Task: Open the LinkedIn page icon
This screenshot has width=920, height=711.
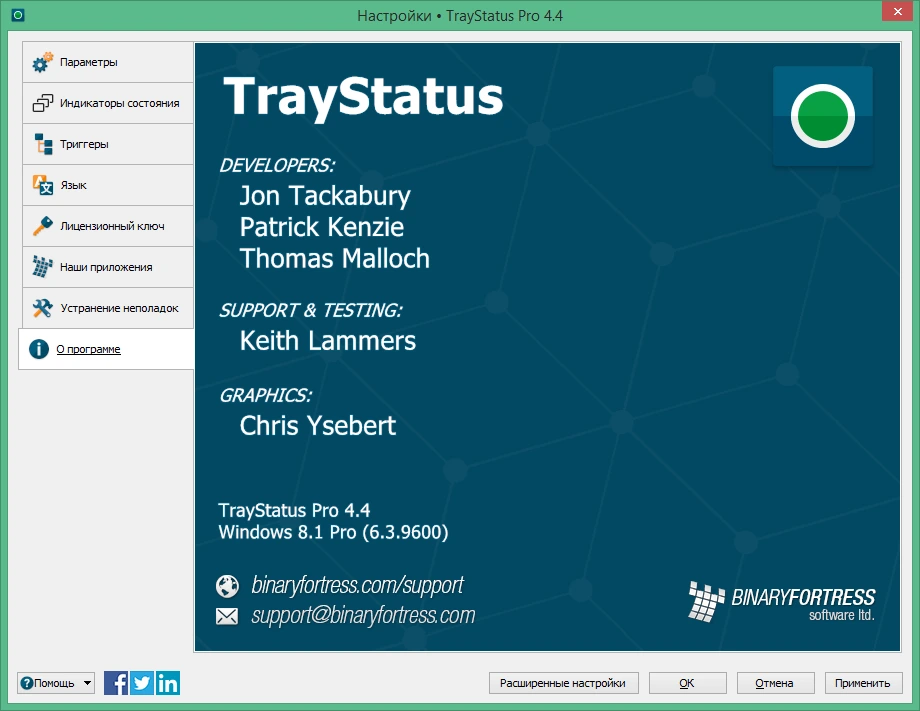Action: [168, 683]
